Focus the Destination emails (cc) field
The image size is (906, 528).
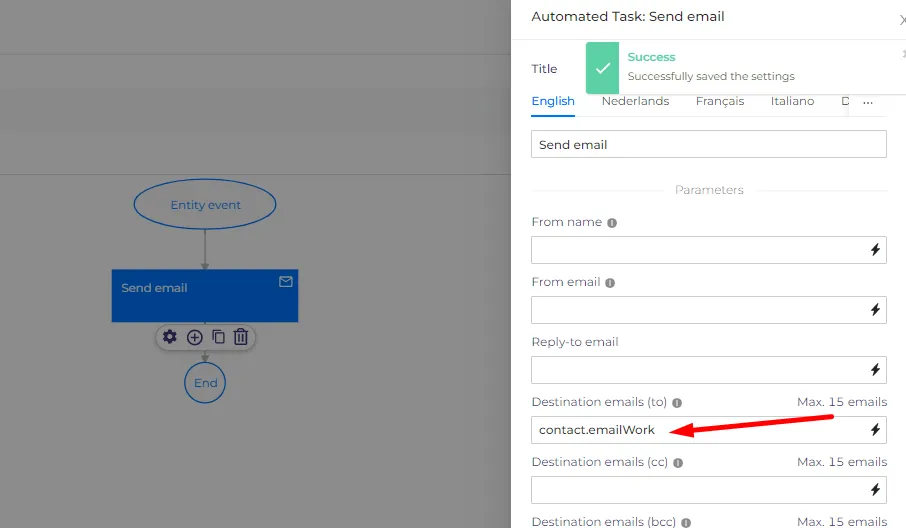(x=708, y=490)
